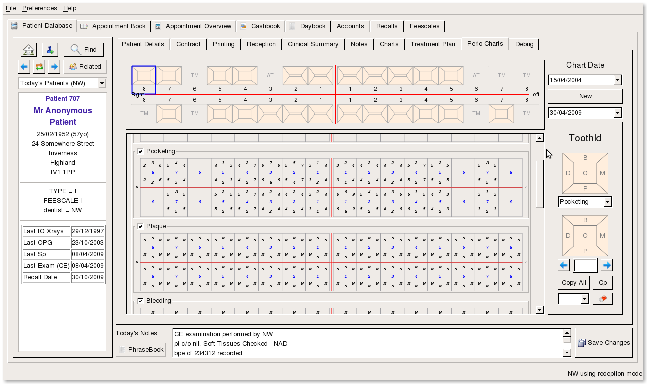Click small button right of Copy All
The image size is (647, 384).
(x=603, y=283)
